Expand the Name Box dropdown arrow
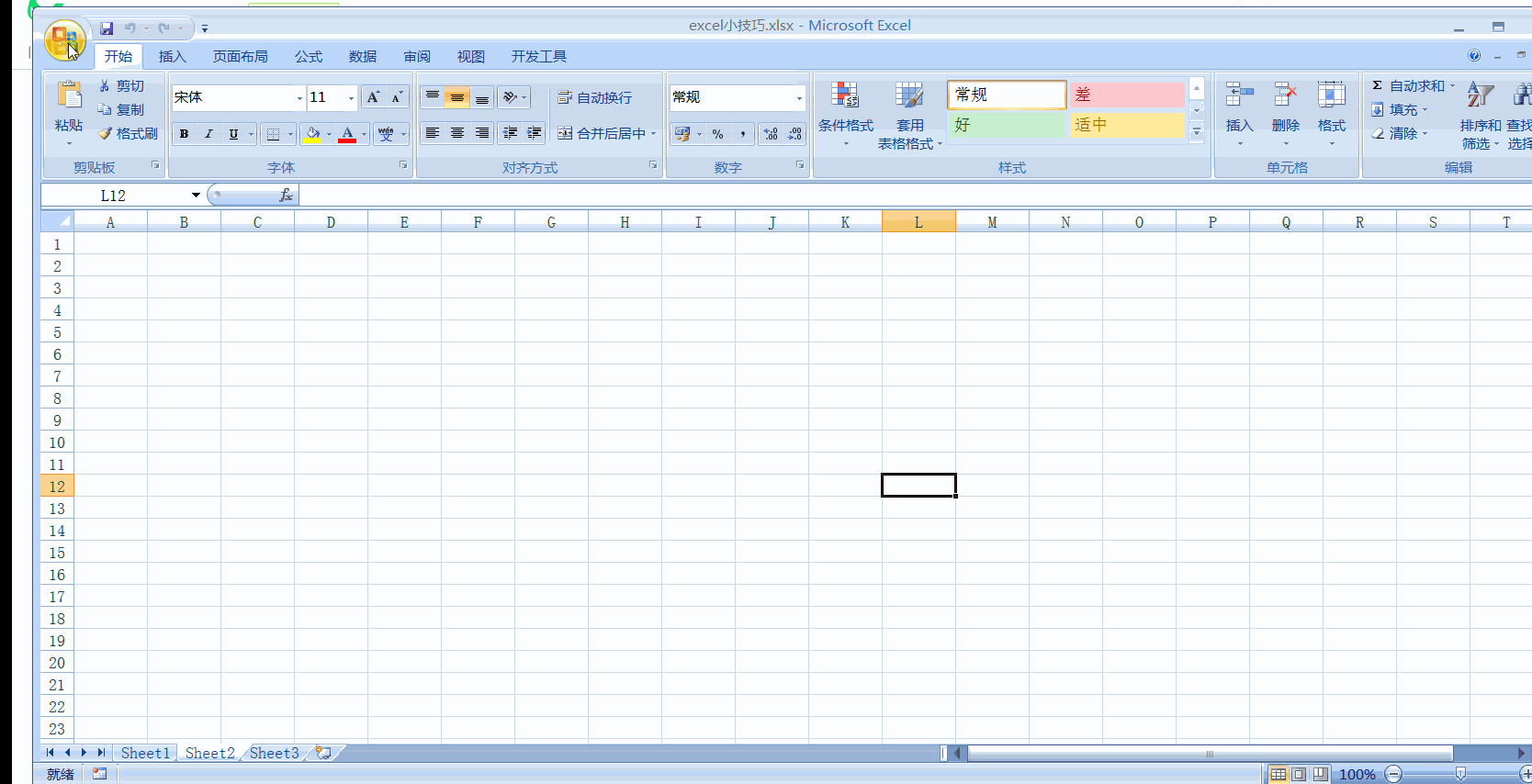Viewport: 1532px width, 784px height. [196, 195]
